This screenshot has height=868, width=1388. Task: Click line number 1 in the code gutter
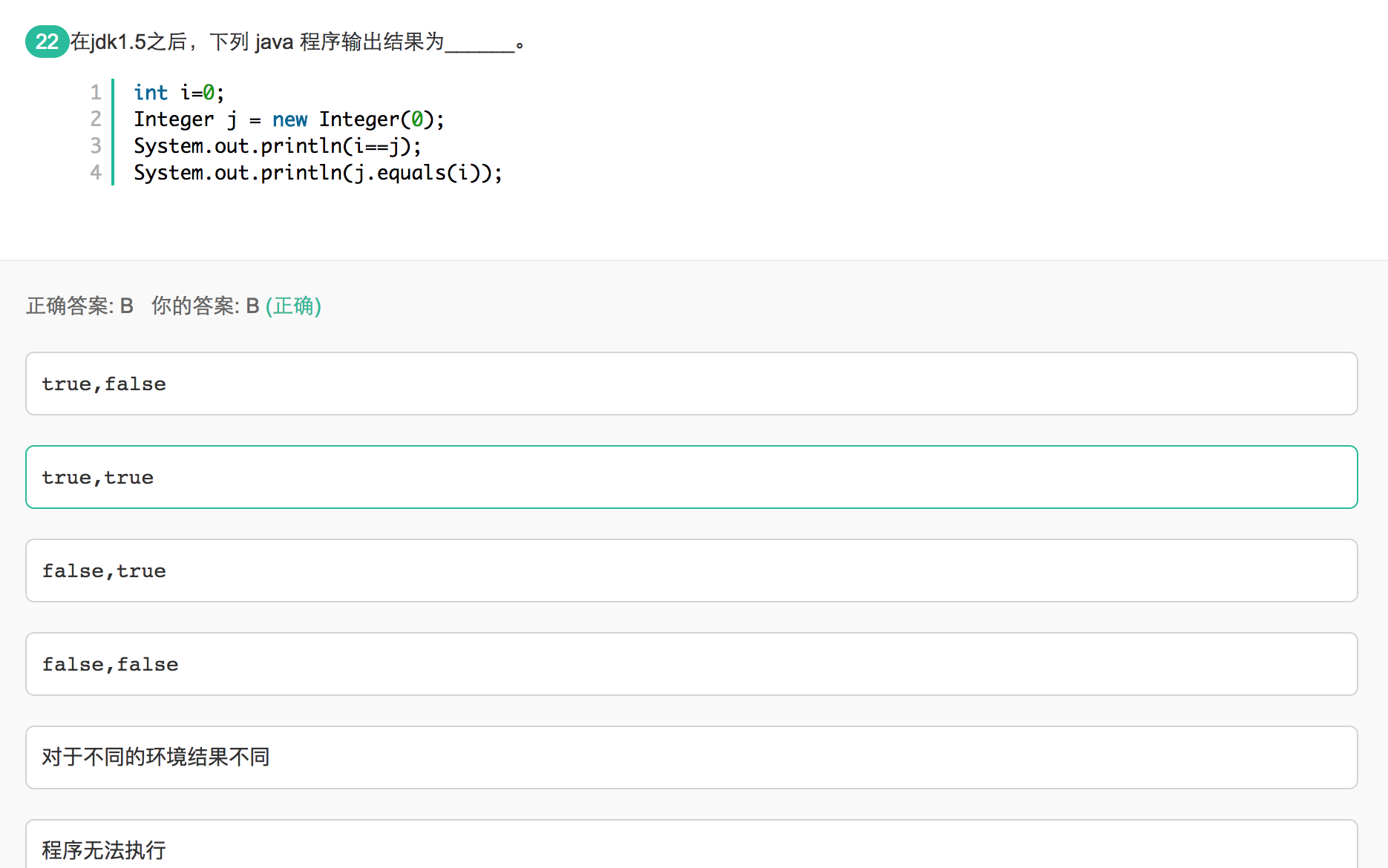pyautogui.click(x=96, y=93)
